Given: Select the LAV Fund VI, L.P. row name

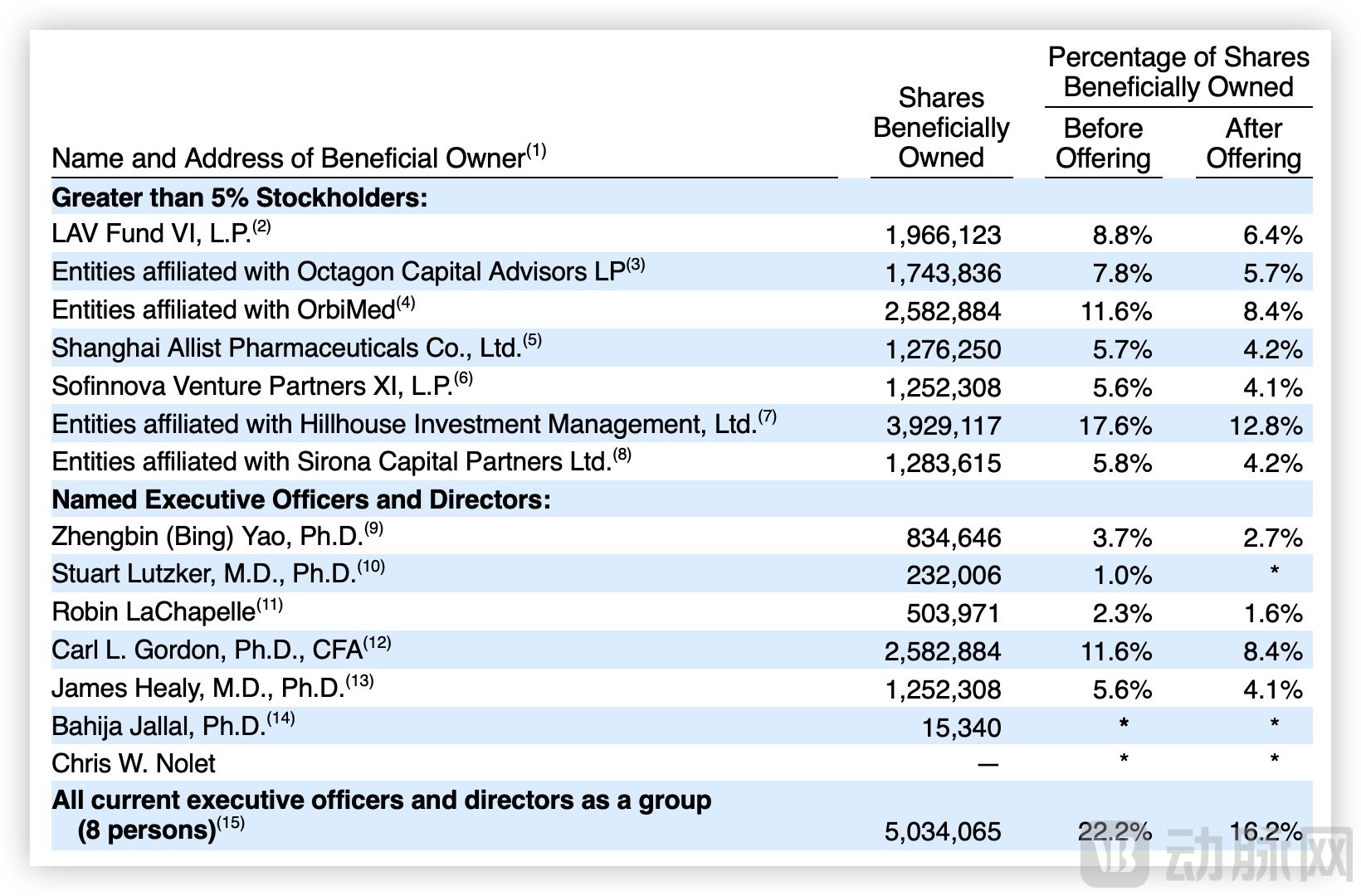Looking at the screenshot, I should 151,234.
